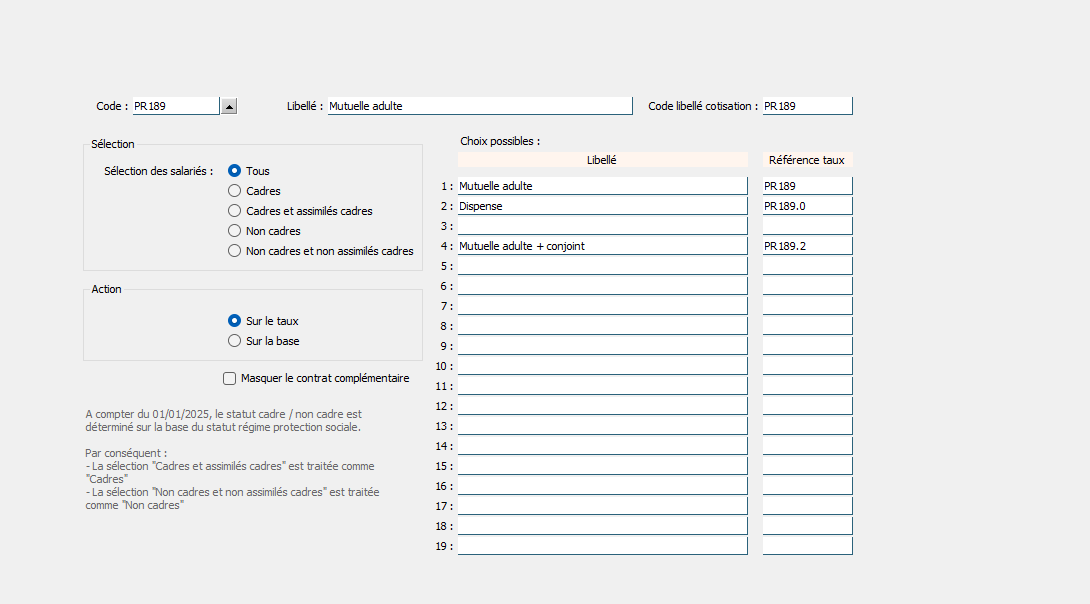Click the 'Référence taux' column header
The width and height of the screenshot is (1090, 604).
coord(807,160)
